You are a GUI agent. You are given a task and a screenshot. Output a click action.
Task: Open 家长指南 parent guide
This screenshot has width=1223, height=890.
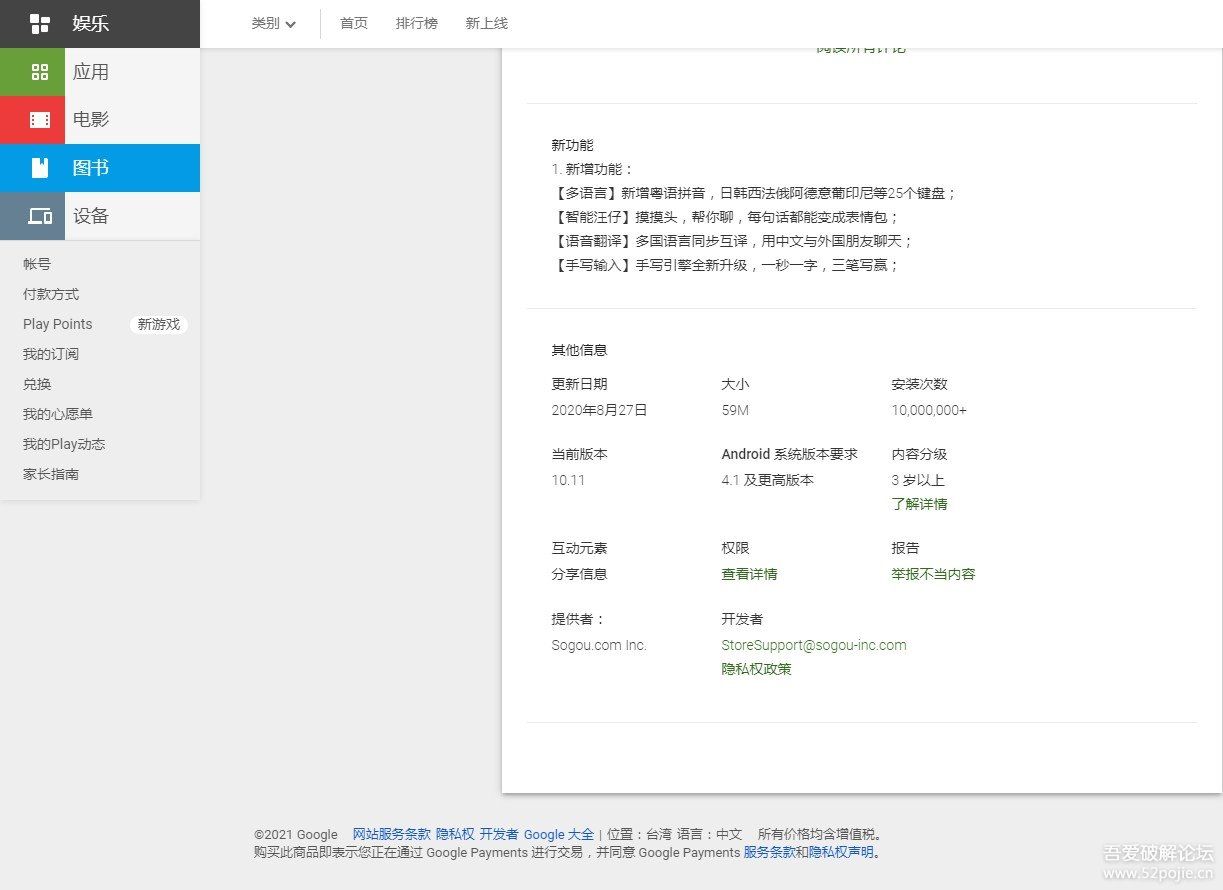click(51, 474)
